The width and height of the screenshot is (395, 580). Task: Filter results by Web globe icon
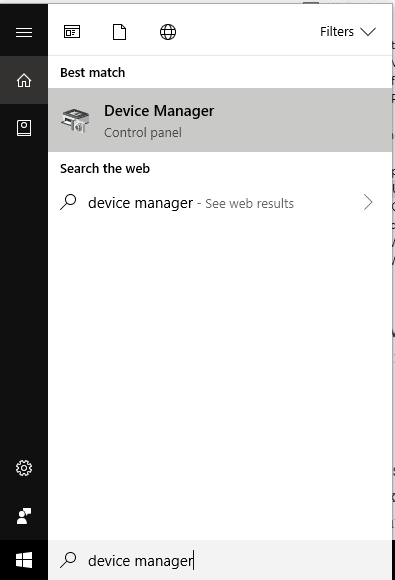(168, 32)
